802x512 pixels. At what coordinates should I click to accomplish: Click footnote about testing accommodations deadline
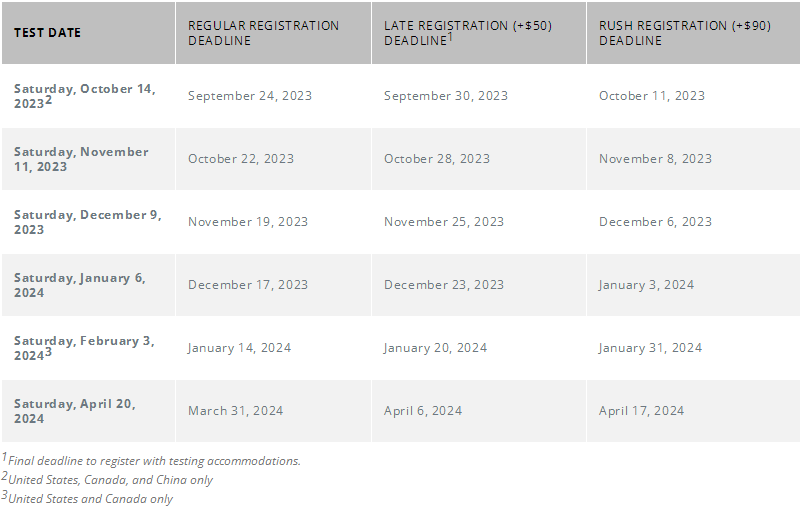tap(151, 460)
